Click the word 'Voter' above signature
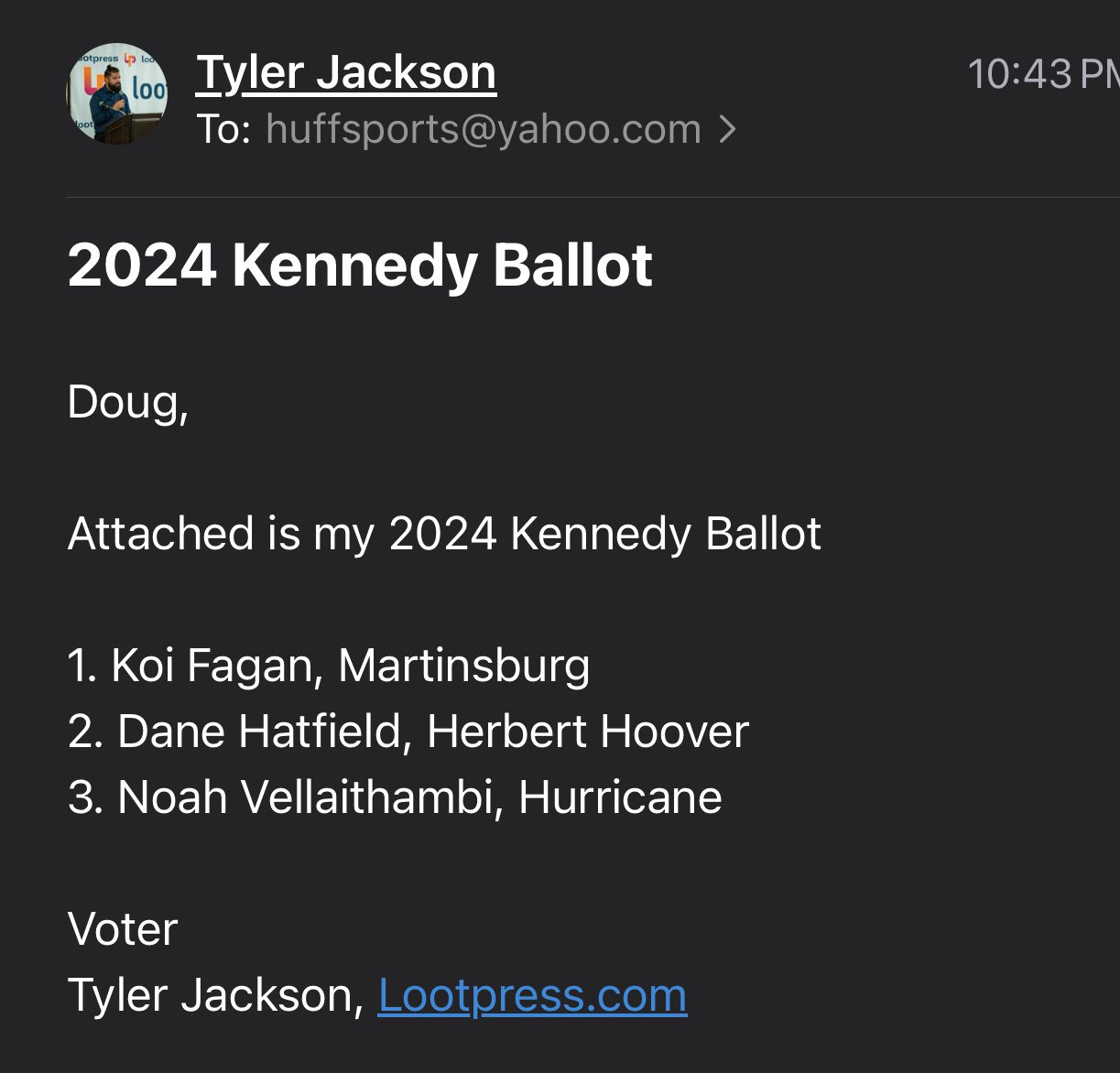Viewport: 1120px width, 1073px height. click(x=123, y=929)
